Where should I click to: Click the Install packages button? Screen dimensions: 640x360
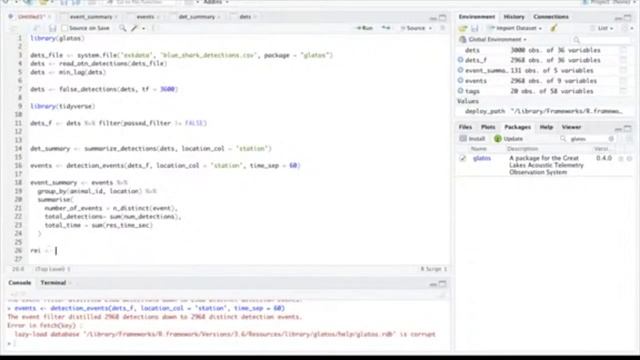[x=472, y=139]
